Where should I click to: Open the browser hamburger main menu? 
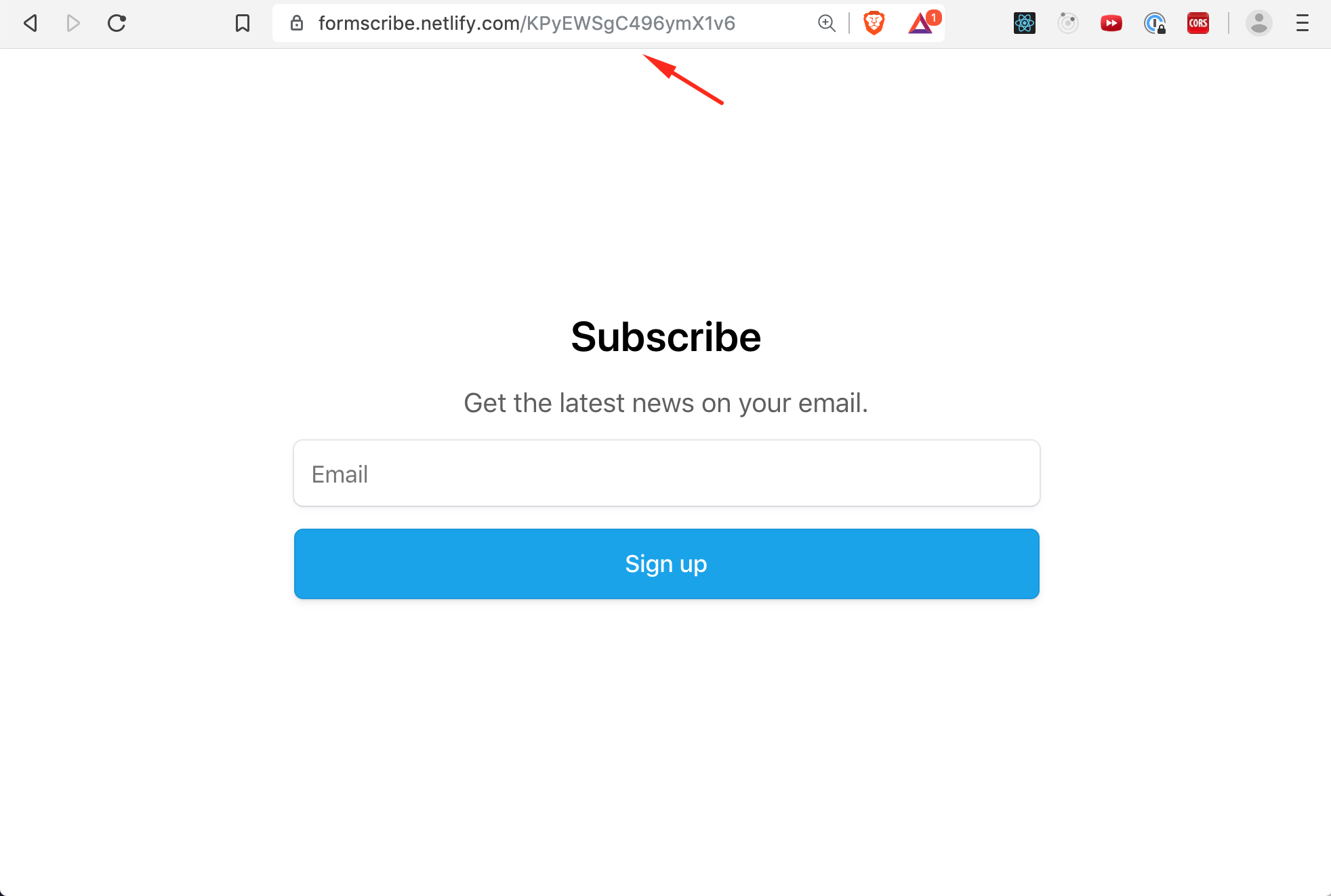pos(1303,24)
